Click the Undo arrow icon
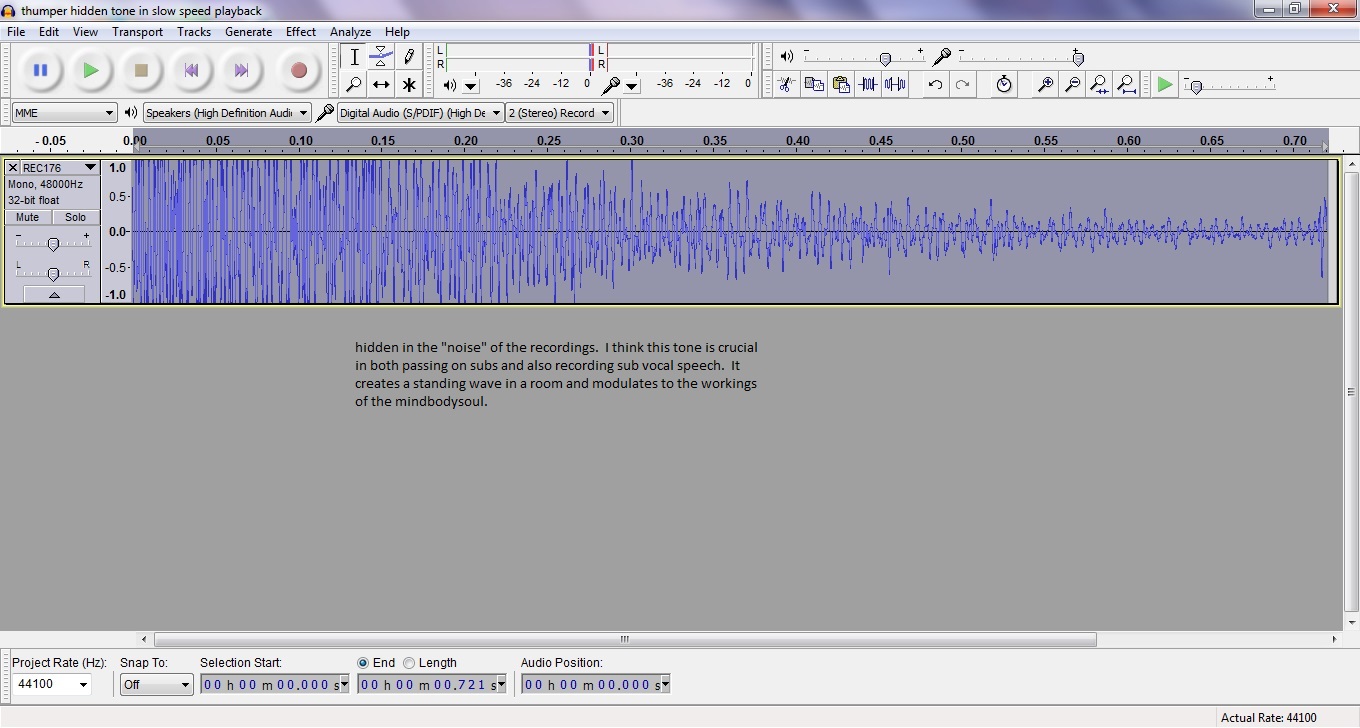Viewport: 1360px width, 728px height. coord(935,85)
